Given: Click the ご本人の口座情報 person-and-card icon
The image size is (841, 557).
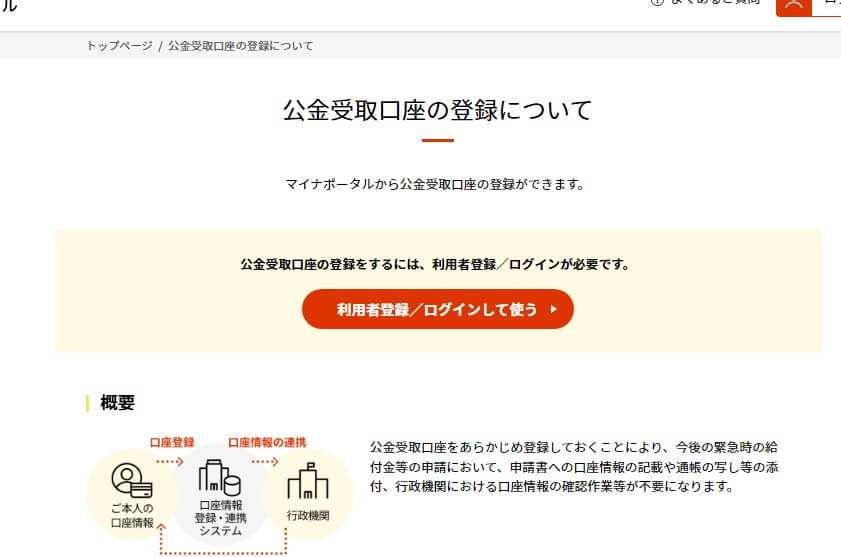Looking at the screenshot, I should point(131,484).
